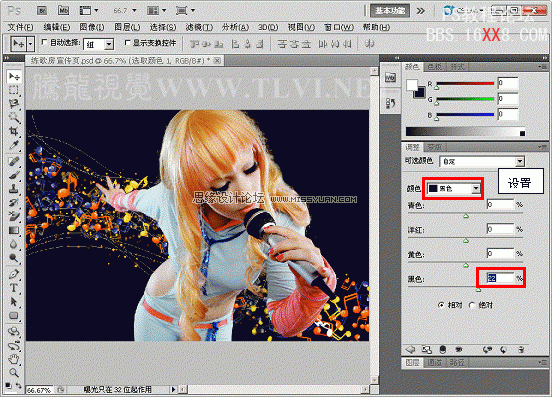
Task: Click the red R slider
Action: (465, 84)
